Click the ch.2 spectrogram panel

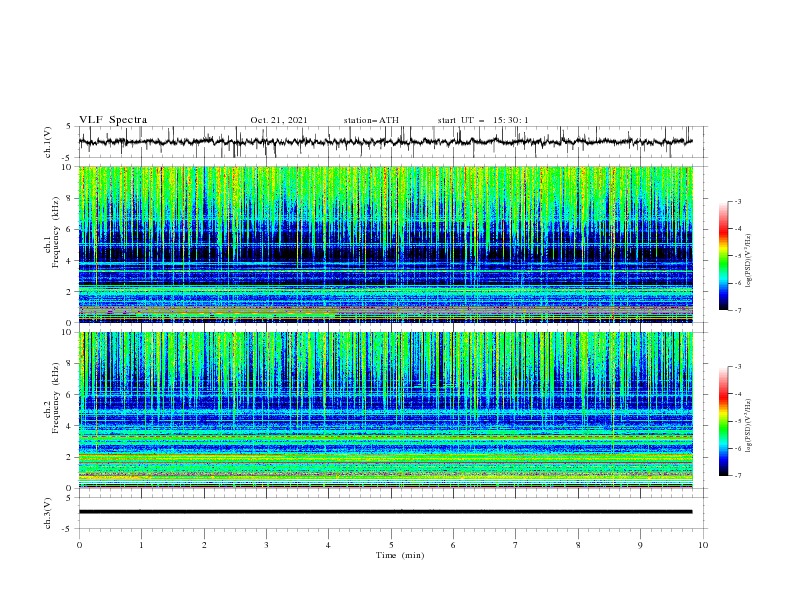point(386,410)
